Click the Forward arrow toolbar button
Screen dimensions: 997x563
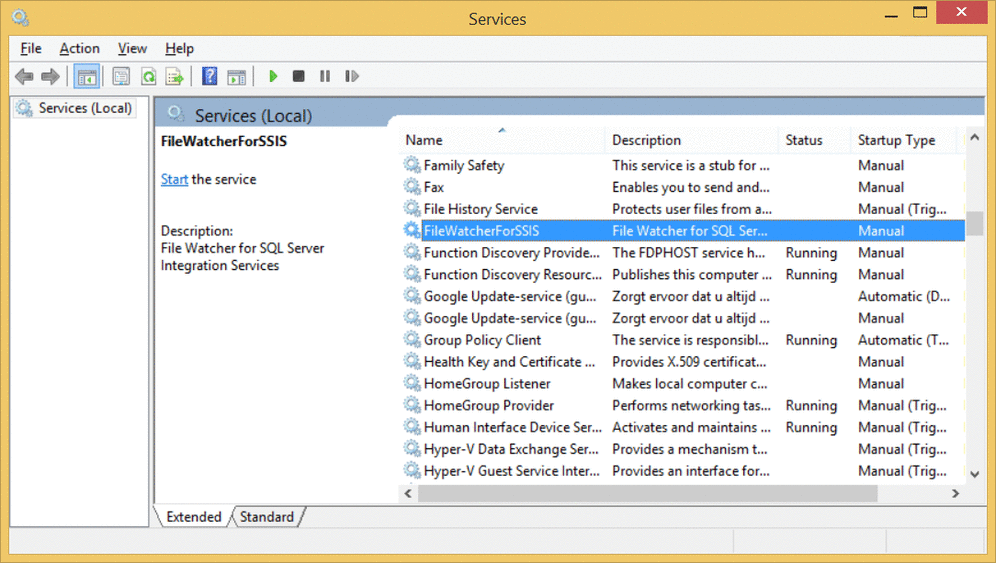point(50,77)
